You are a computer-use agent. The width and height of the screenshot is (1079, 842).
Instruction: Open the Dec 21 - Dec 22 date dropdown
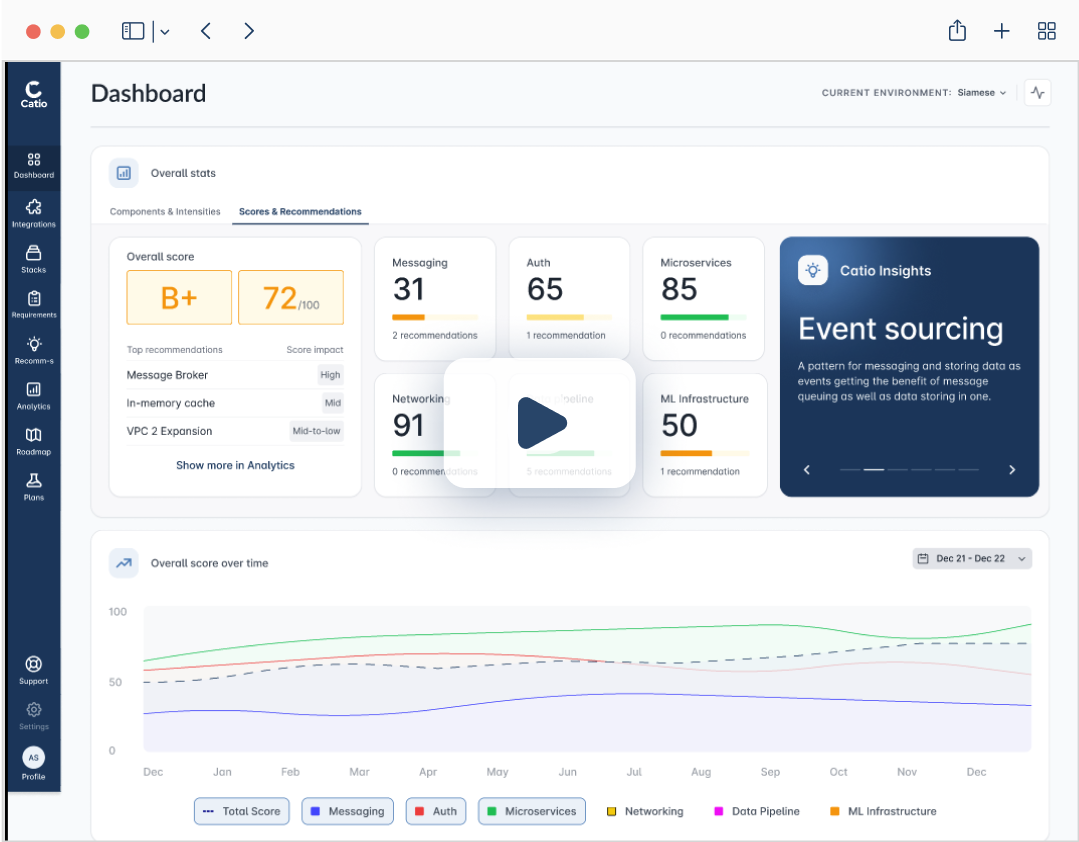(972, 559)
